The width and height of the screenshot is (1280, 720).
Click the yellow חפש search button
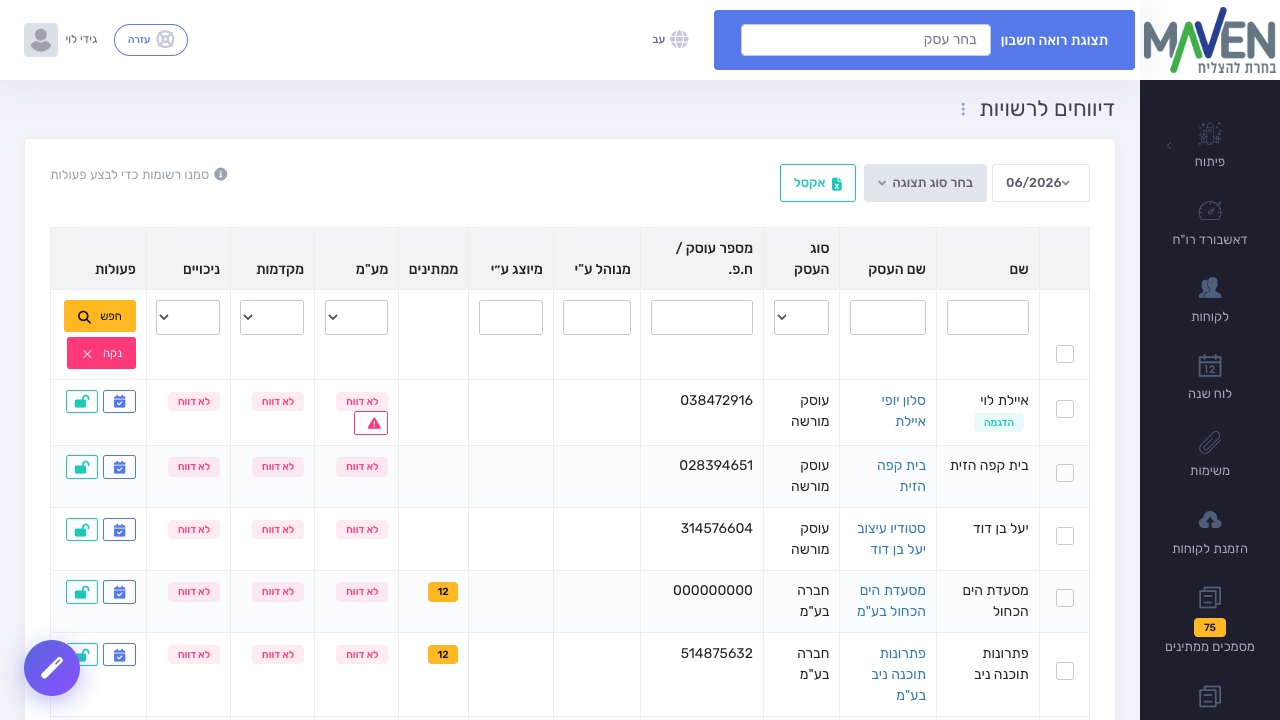click(100, 316)
